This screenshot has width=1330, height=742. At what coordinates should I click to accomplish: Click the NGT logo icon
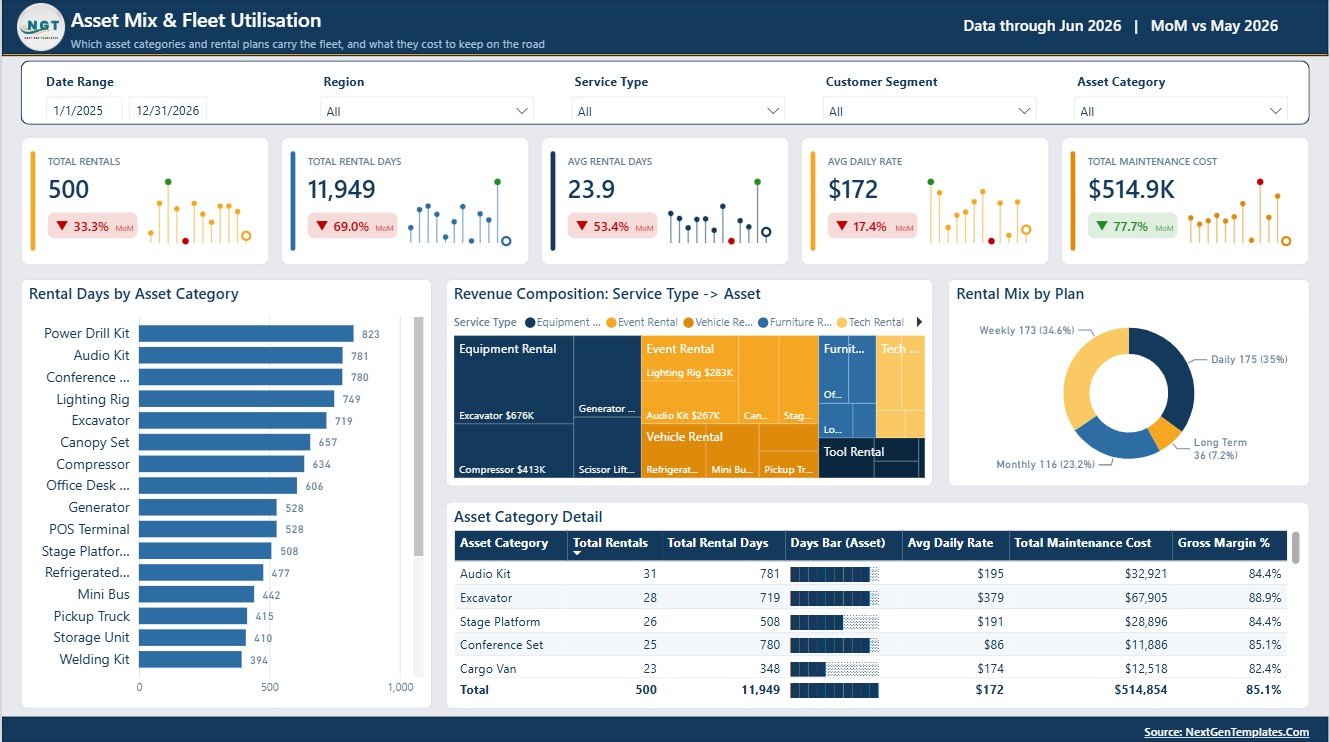point(41,27)
